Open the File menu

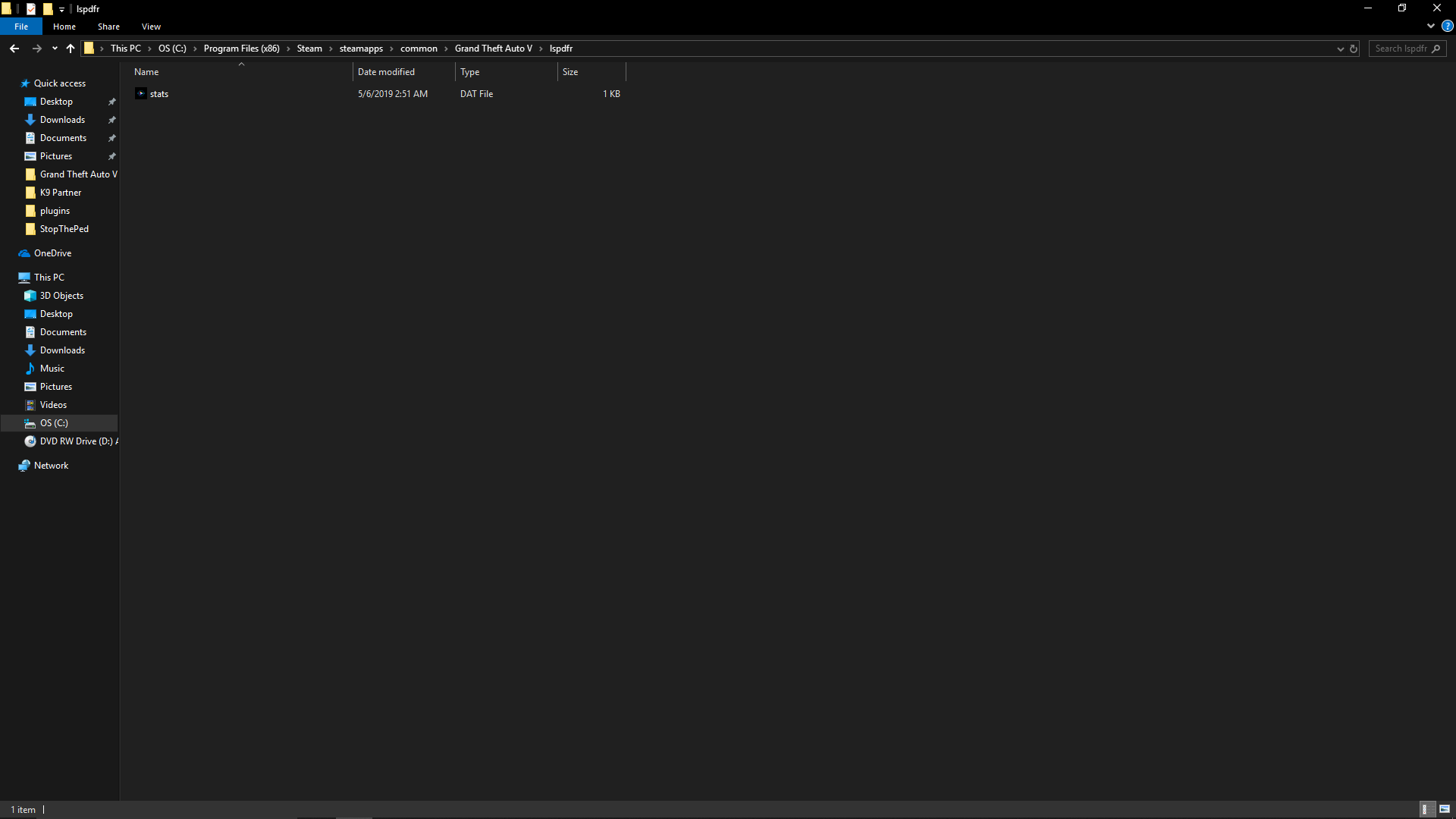[x=21, y=27]
